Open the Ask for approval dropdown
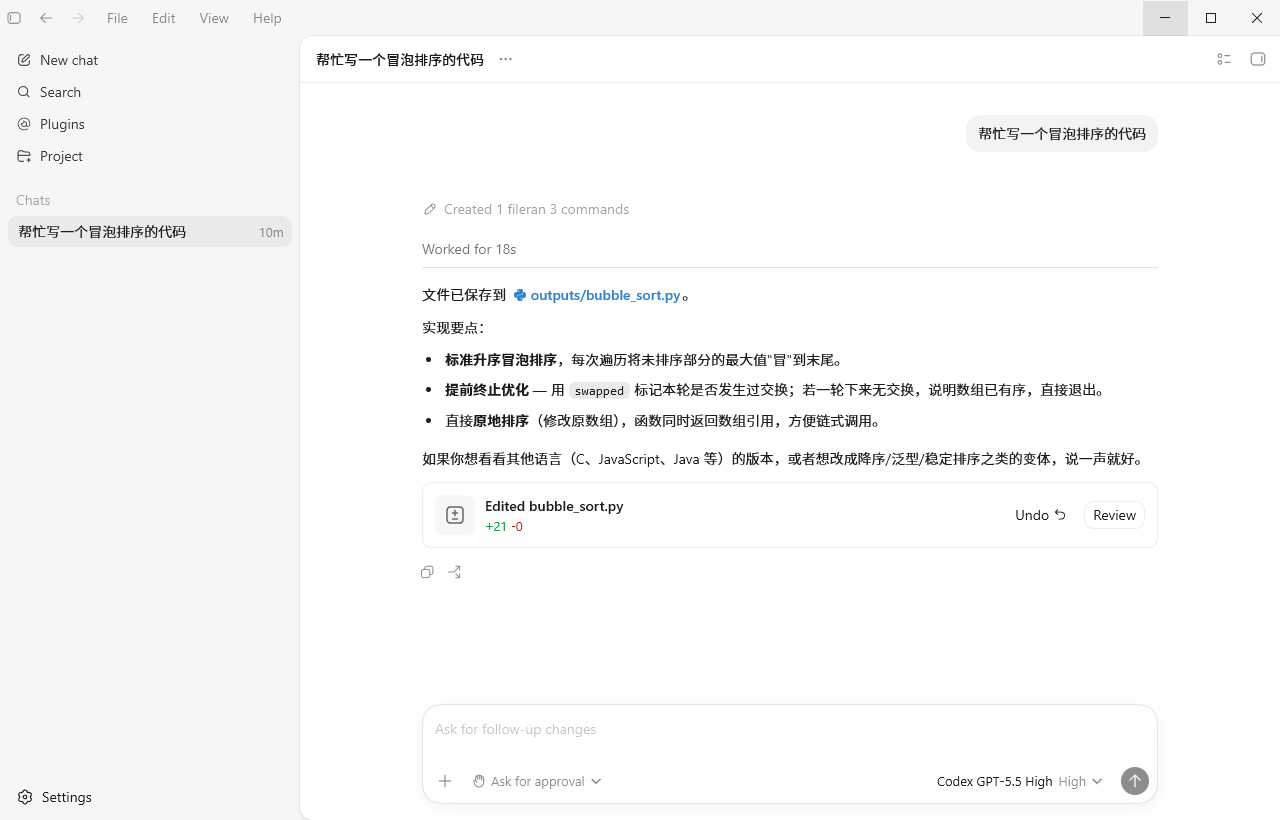 click(x=537, y=781)
